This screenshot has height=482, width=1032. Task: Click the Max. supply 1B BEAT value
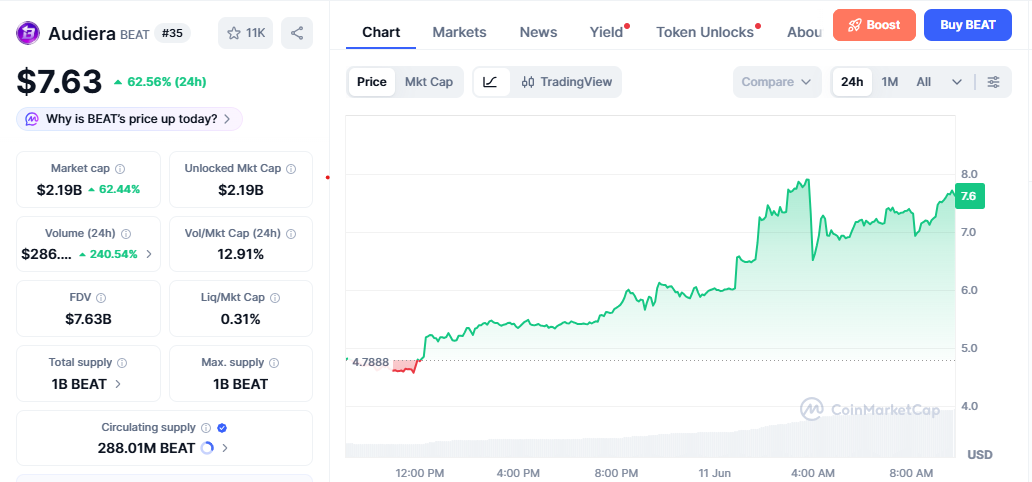[241, 385]
